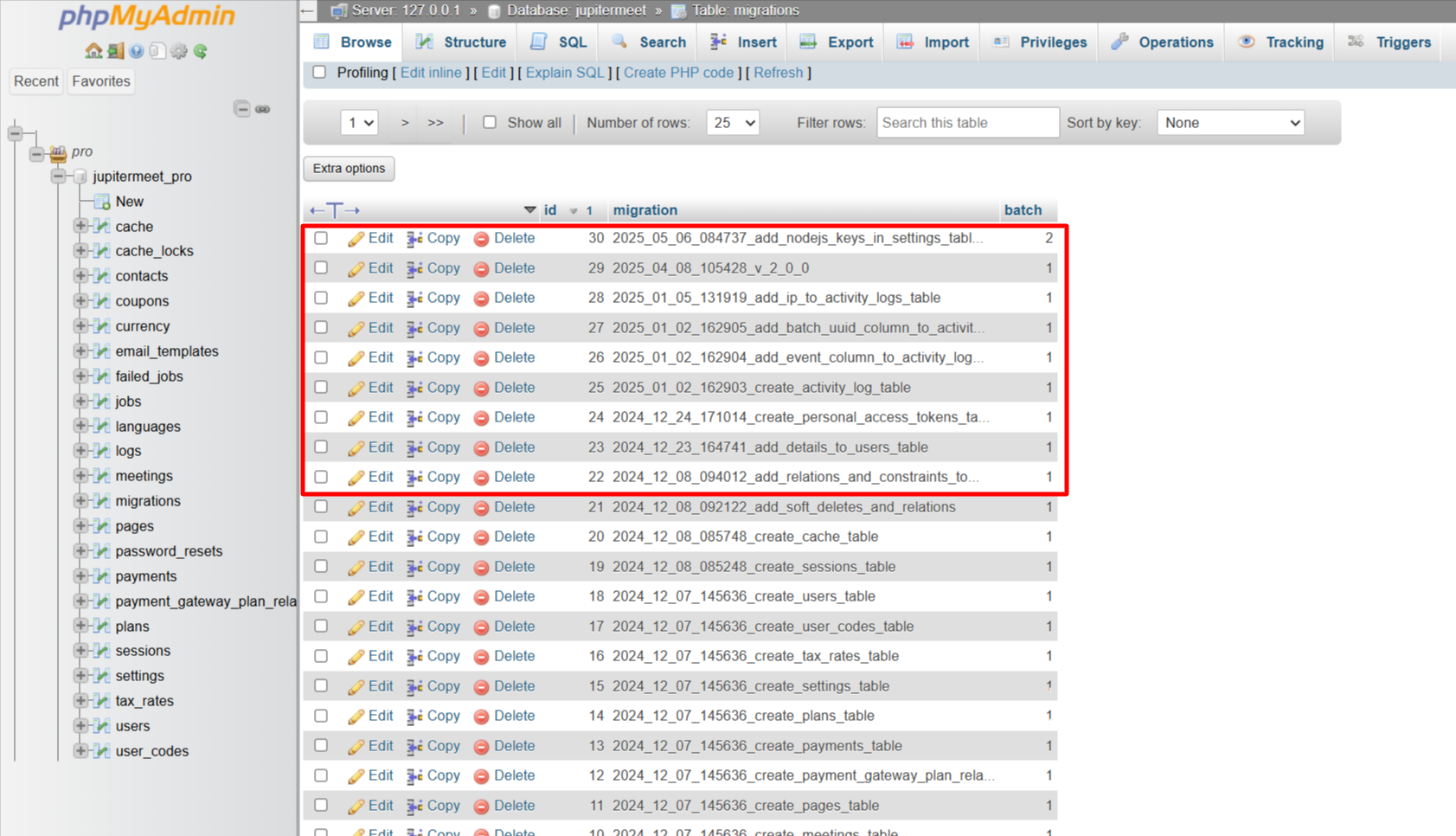Select the checkbox for migration row 29
1456x836 pixels.
click(x=321, y=268)
